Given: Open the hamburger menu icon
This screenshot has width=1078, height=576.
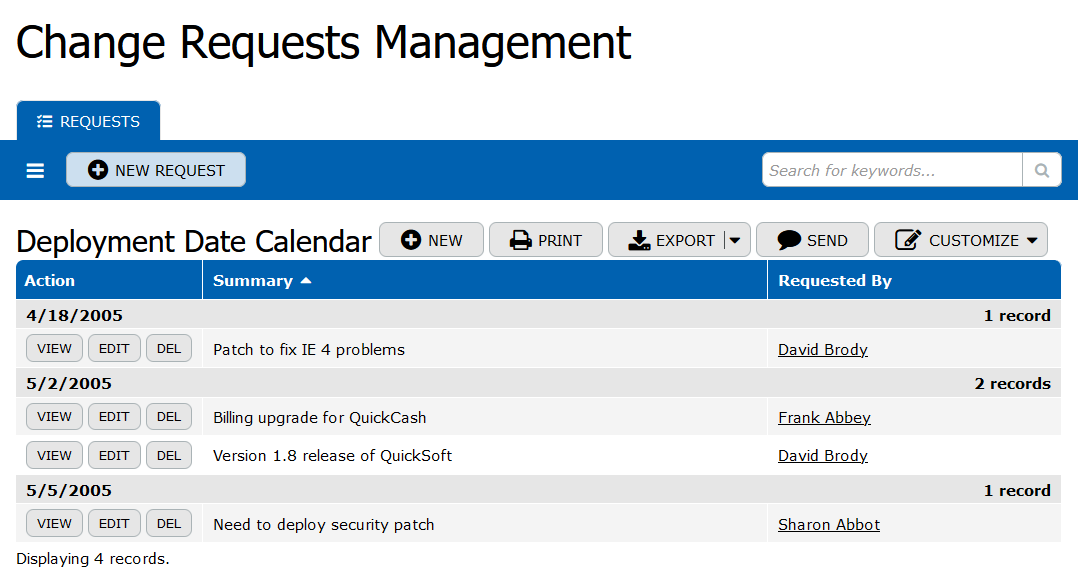Looking at the screenshot, I should (x=35, y=171).
